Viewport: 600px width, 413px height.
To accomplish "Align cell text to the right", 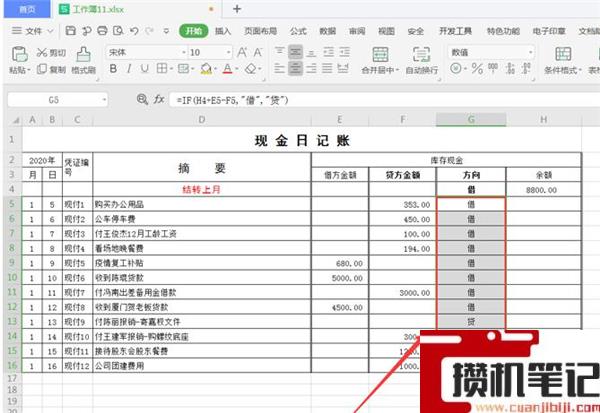I will tap(311, 69).
